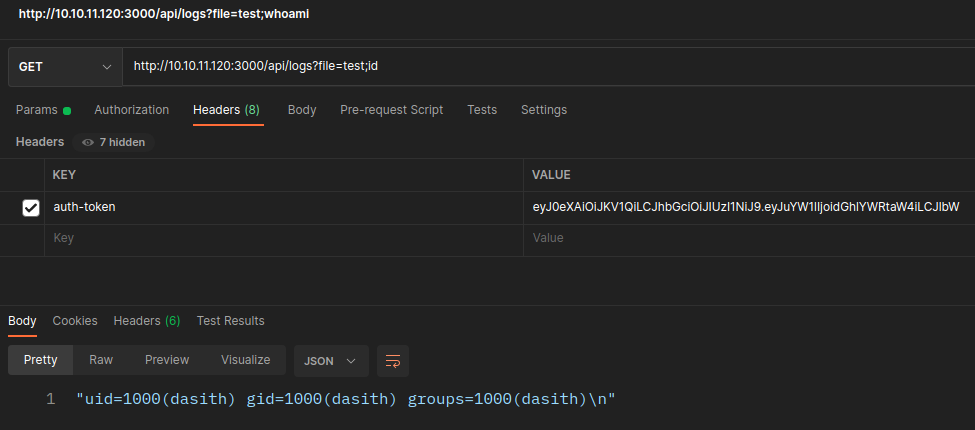Open the GET method dropdown
Screen dimensions: 975x430
pyautogui.click(x=64, y=67)
